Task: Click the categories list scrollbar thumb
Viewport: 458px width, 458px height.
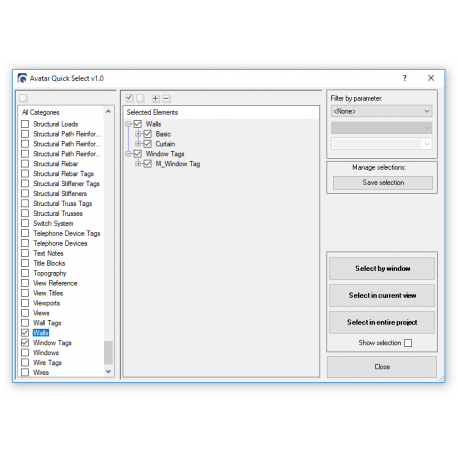Action: (x=108, y=353)
